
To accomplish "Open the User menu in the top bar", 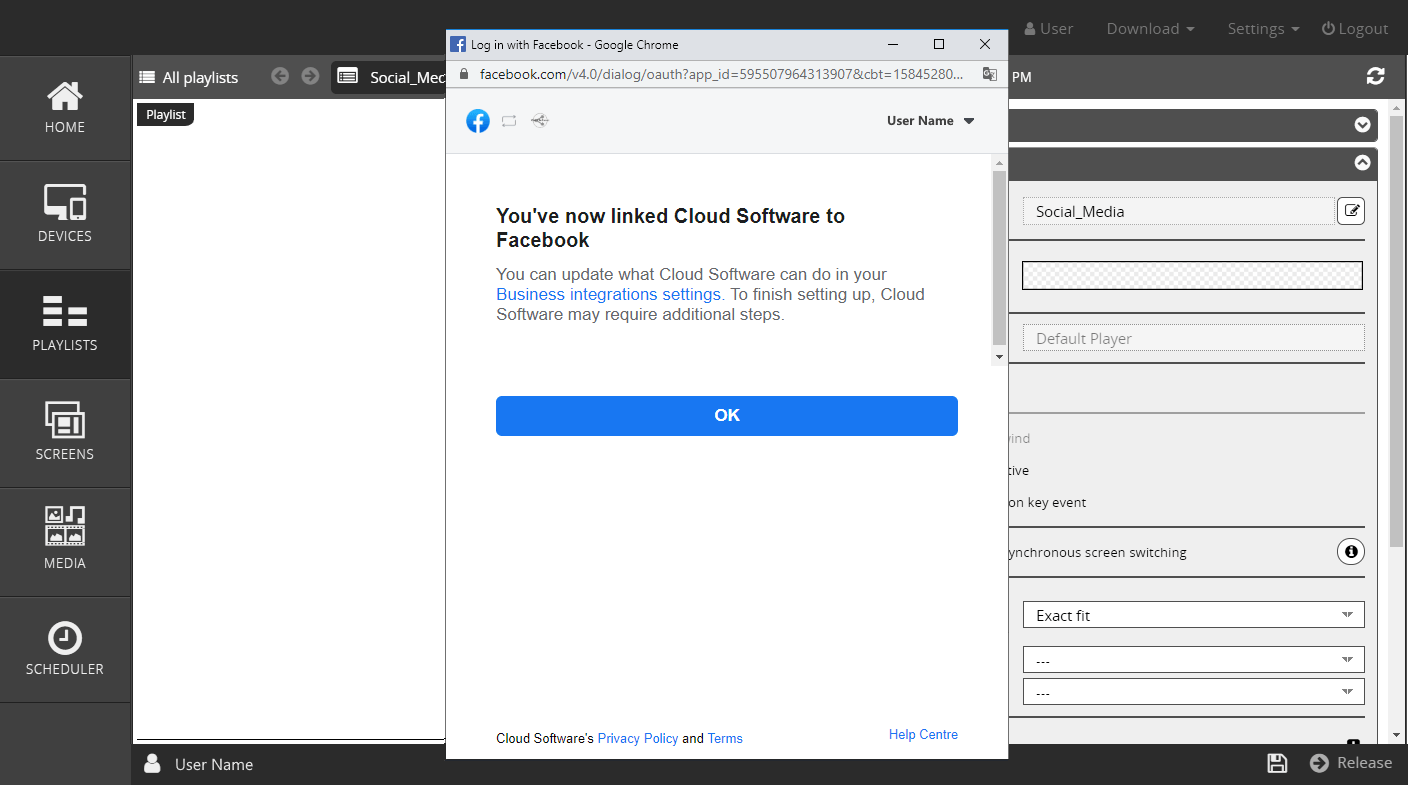I will pyautogui.click(x=1049, y=29).
